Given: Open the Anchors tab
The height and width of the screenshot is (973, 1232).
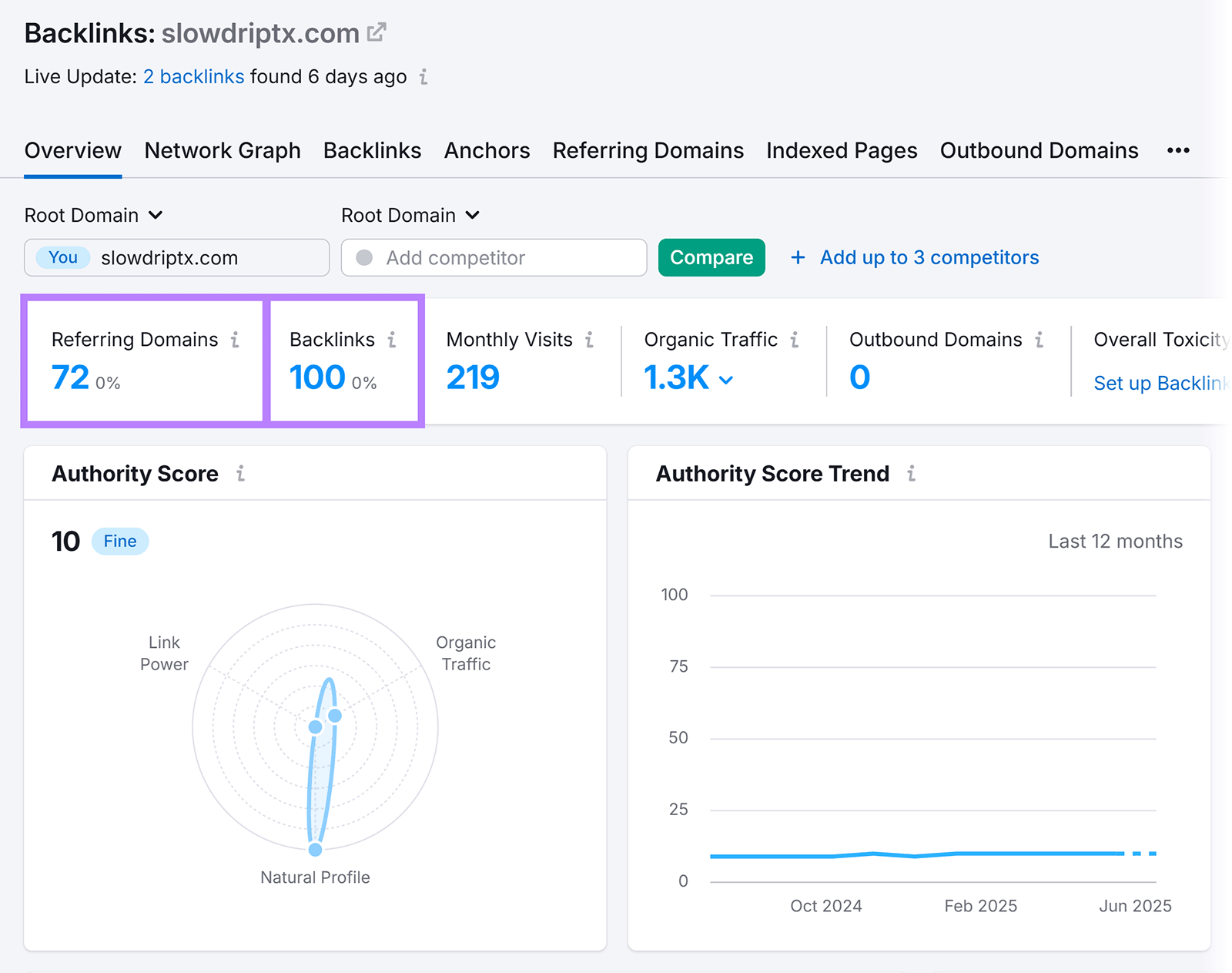Looking at the screenshot, I should pyautogui.click(x=487, y=150).
